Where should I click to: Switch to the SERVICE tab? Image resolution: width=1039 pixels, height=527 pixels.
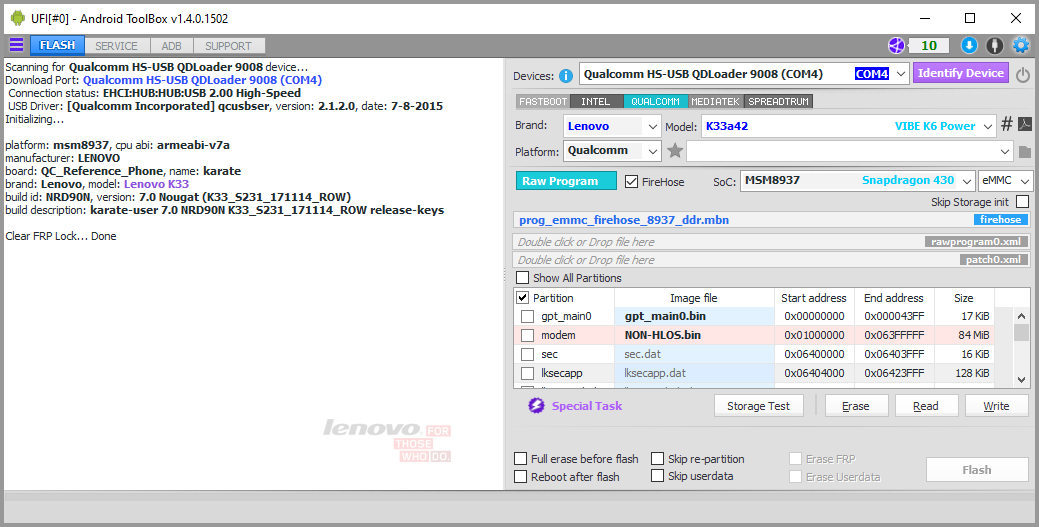pos(116,46)
